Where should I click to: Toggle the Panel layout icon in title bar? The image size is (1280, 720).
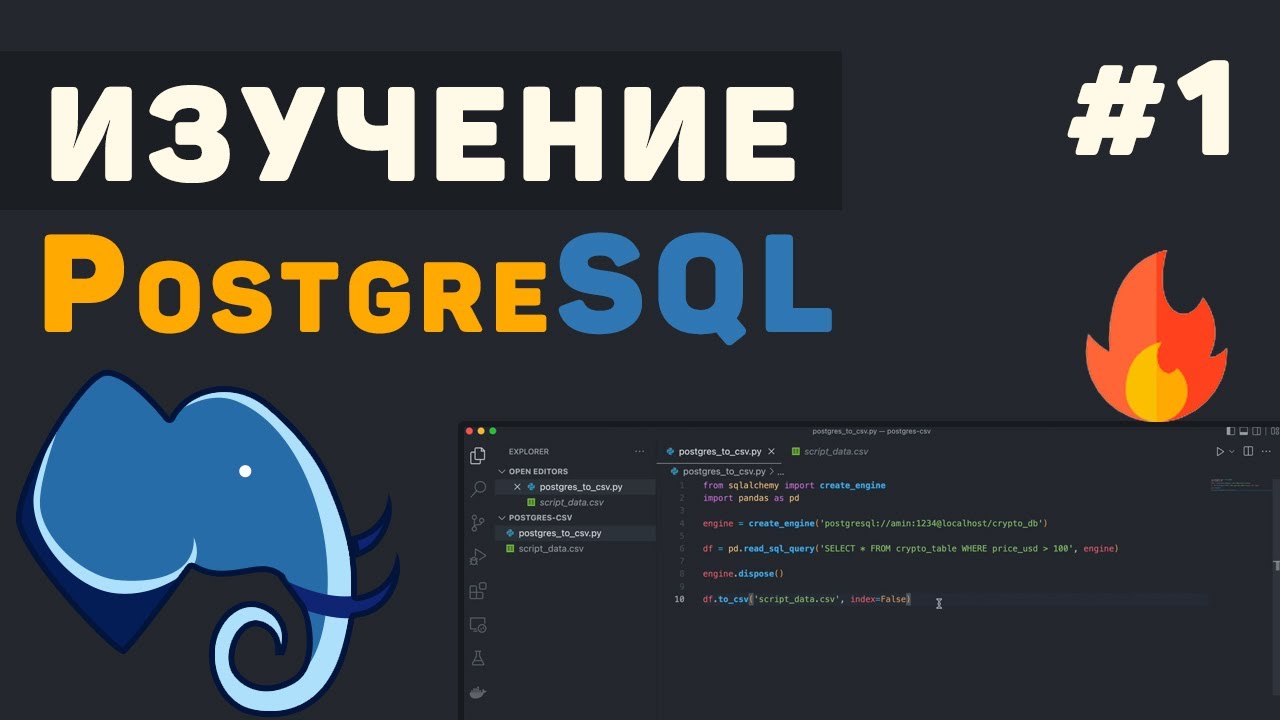(1244, 431)
